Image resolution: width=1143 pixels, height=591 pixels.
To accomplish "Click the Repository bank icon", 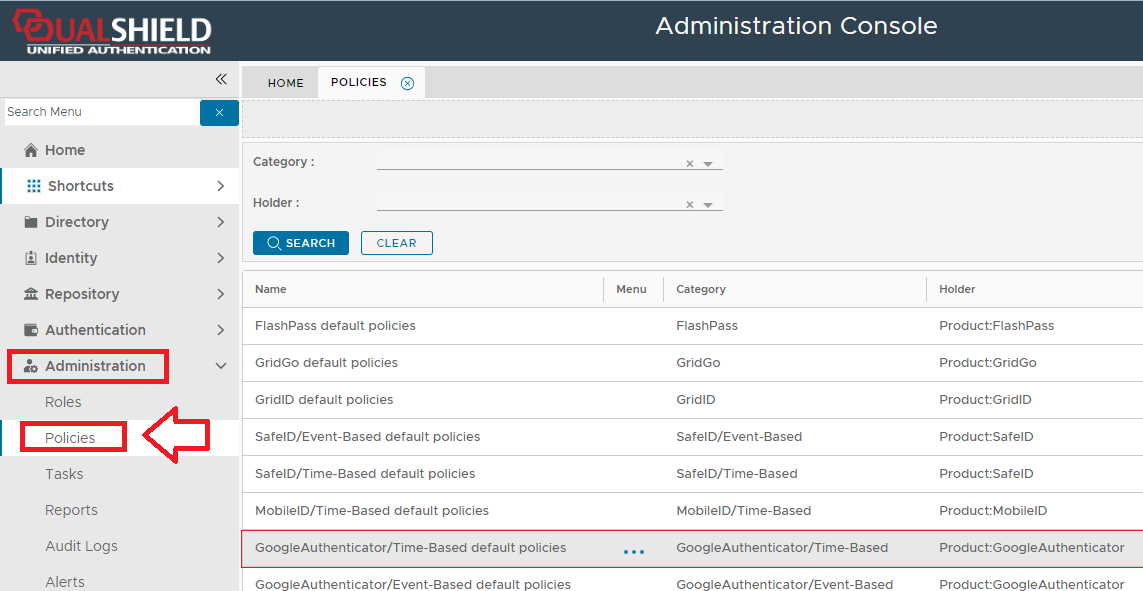I will click(x=30, y=294).
